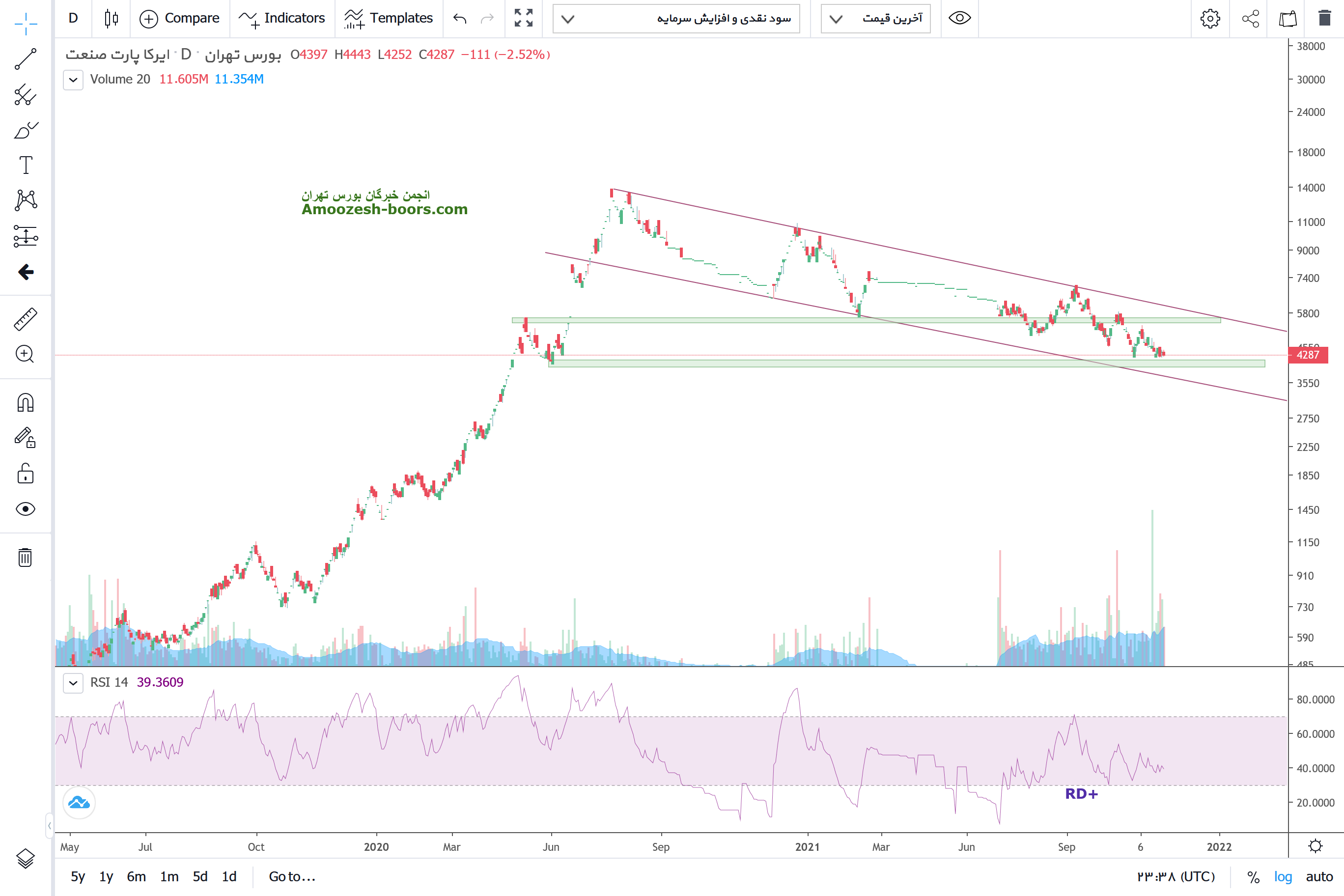The image size is (1344, 896).
Task: Set the range to 6m
Action: 136,876
